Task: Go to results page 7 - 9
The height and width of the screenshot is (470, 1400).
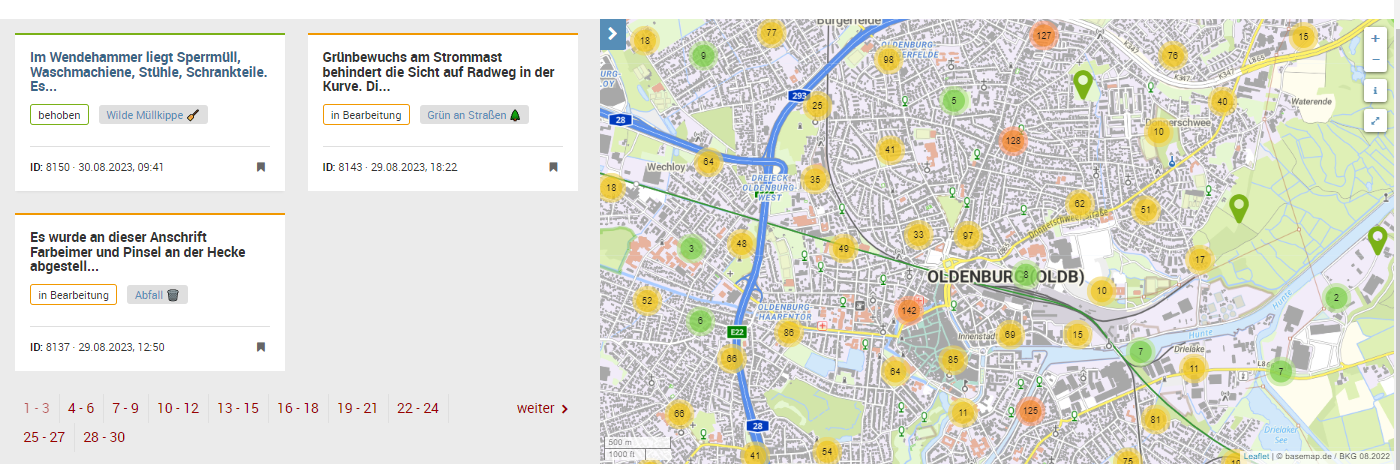Action: pyautogui.click(x=125, y=408)
